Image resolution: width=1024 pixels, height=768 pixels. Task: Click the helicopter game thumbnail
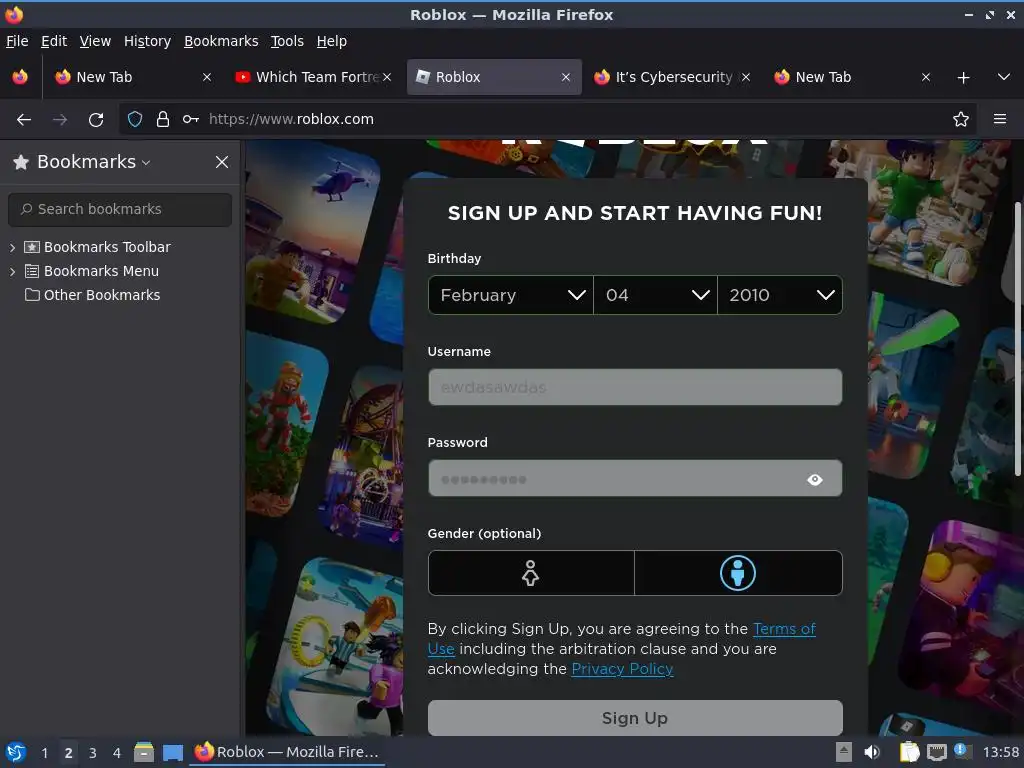(311, 230)
